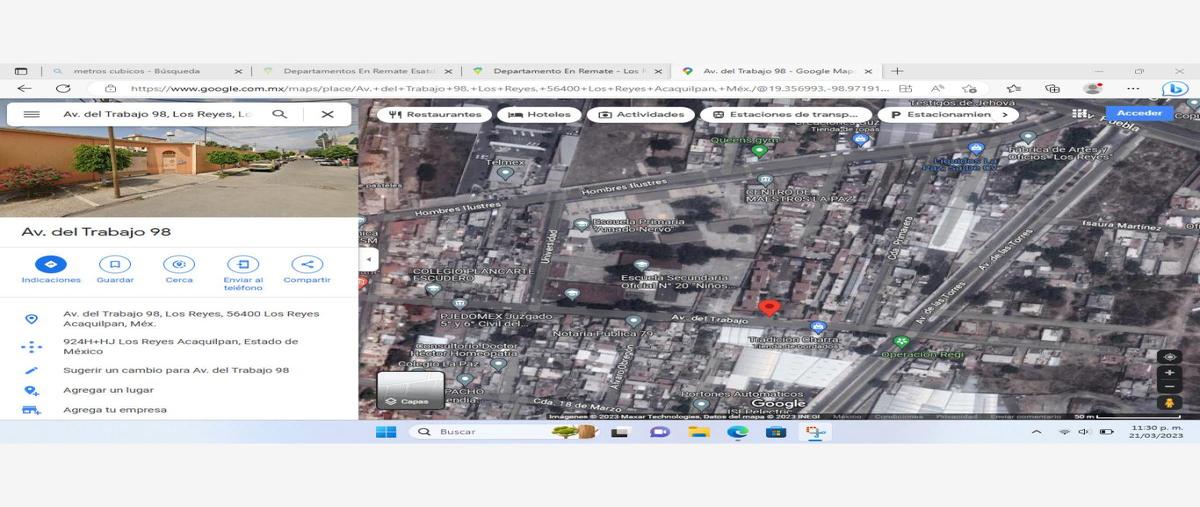This screenshot has width=1200, height=507.
Task: Get directions with the Indicaciones icon
Action: coord(51,265)
